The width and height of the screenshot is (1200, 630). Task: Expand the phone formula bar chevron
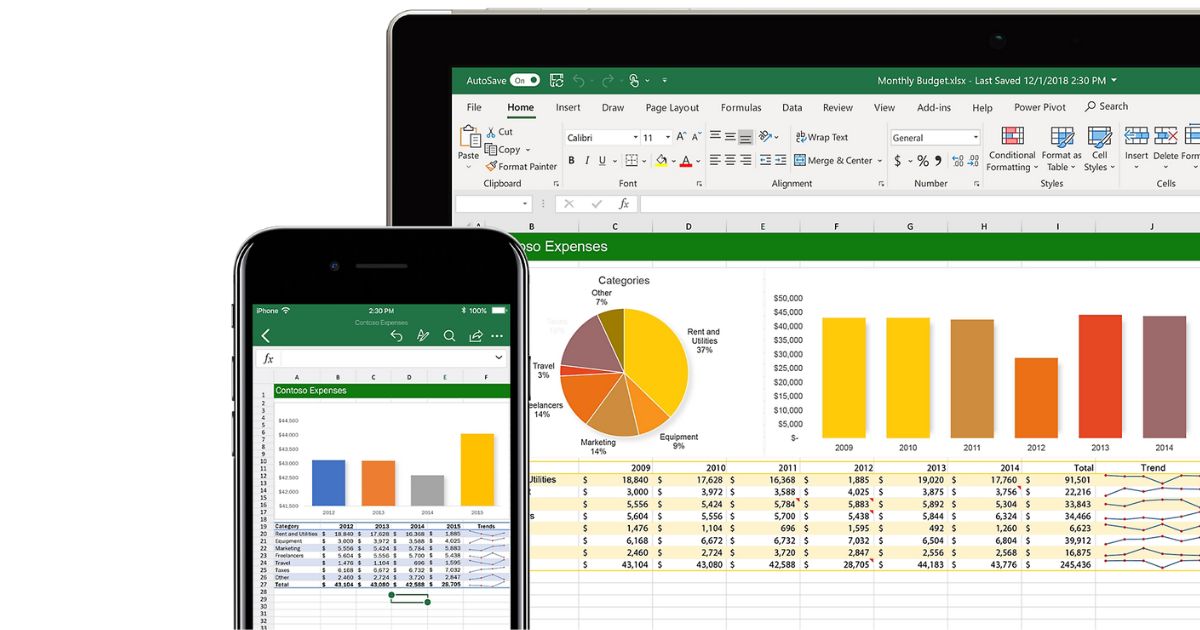(498, 358)
